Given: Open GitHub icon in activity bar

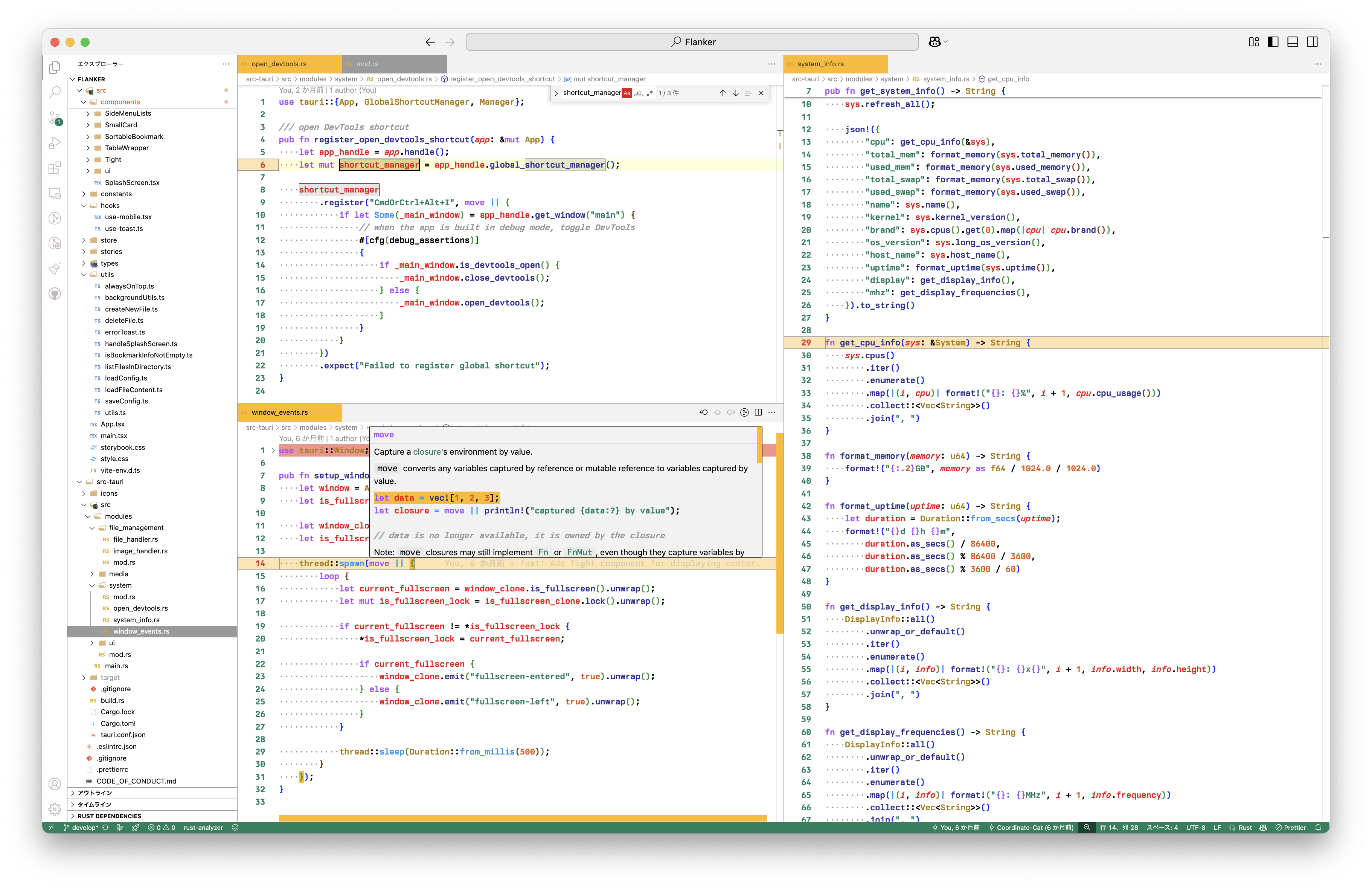Looking at the screenshot, I should tap(55, 294).
